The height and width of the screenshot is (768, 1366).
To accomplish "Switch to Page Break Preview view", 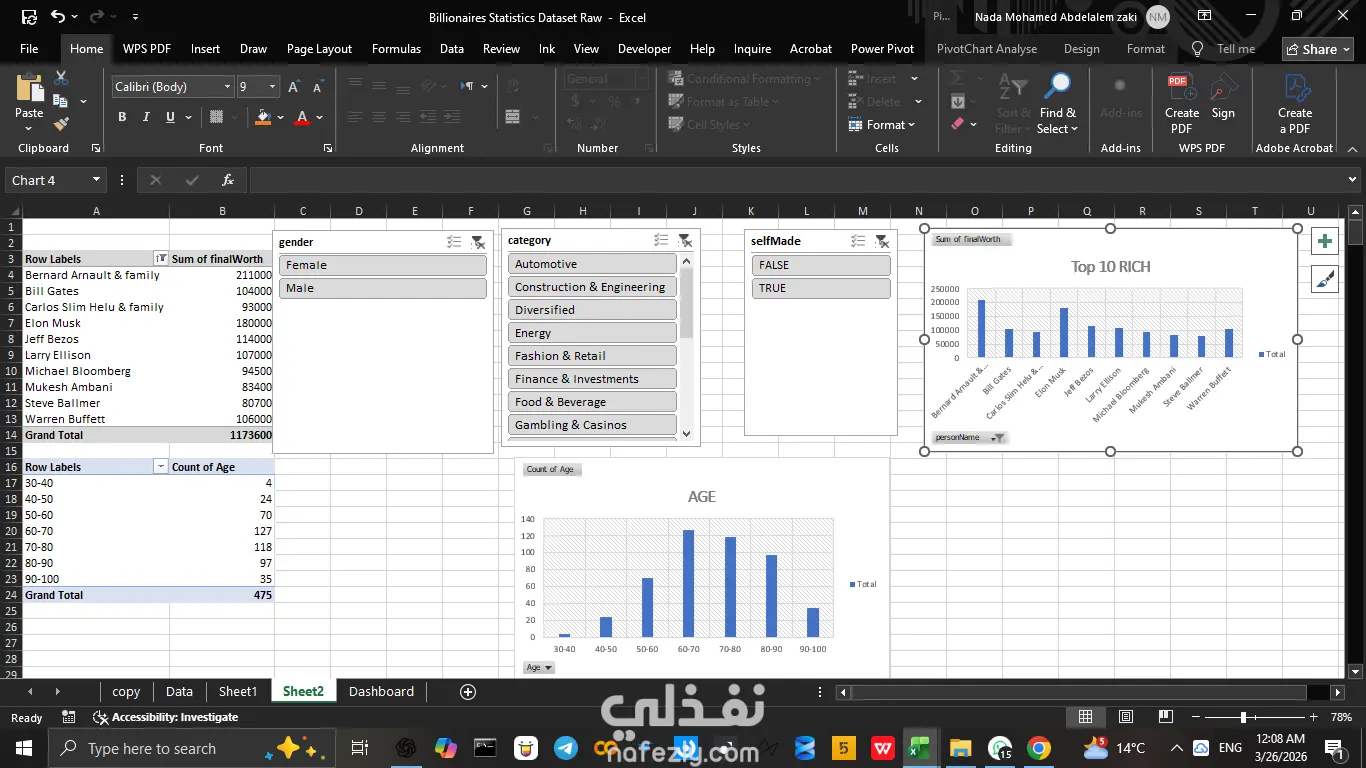I will (x=1165, y=717).
